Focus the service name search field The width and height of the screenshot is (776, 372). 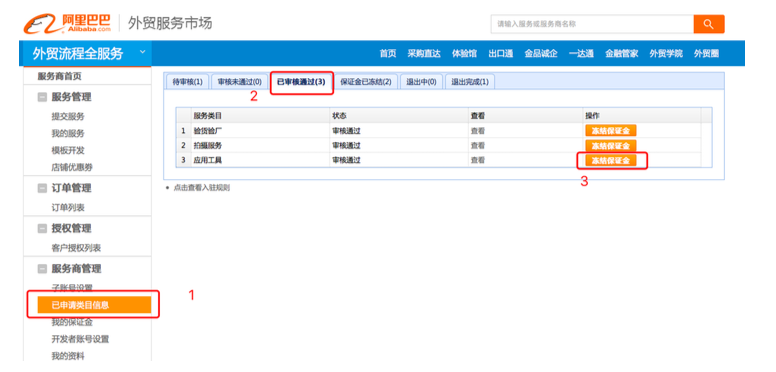(592, 24)
